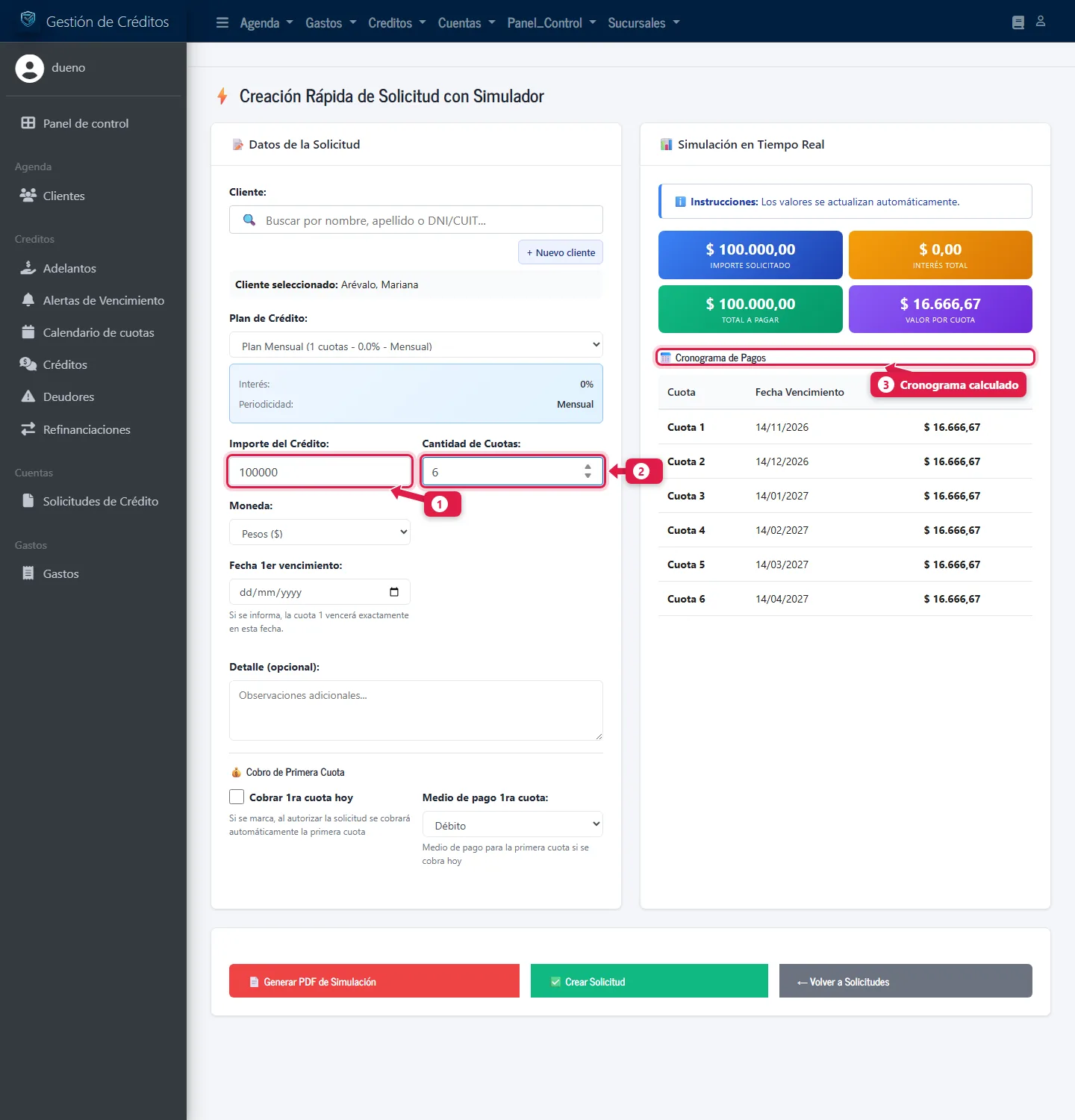Click the Calendario de cuotas calendar icon
The width and height of the screenshot is (1075, 1120).
(x=28, y=332)
